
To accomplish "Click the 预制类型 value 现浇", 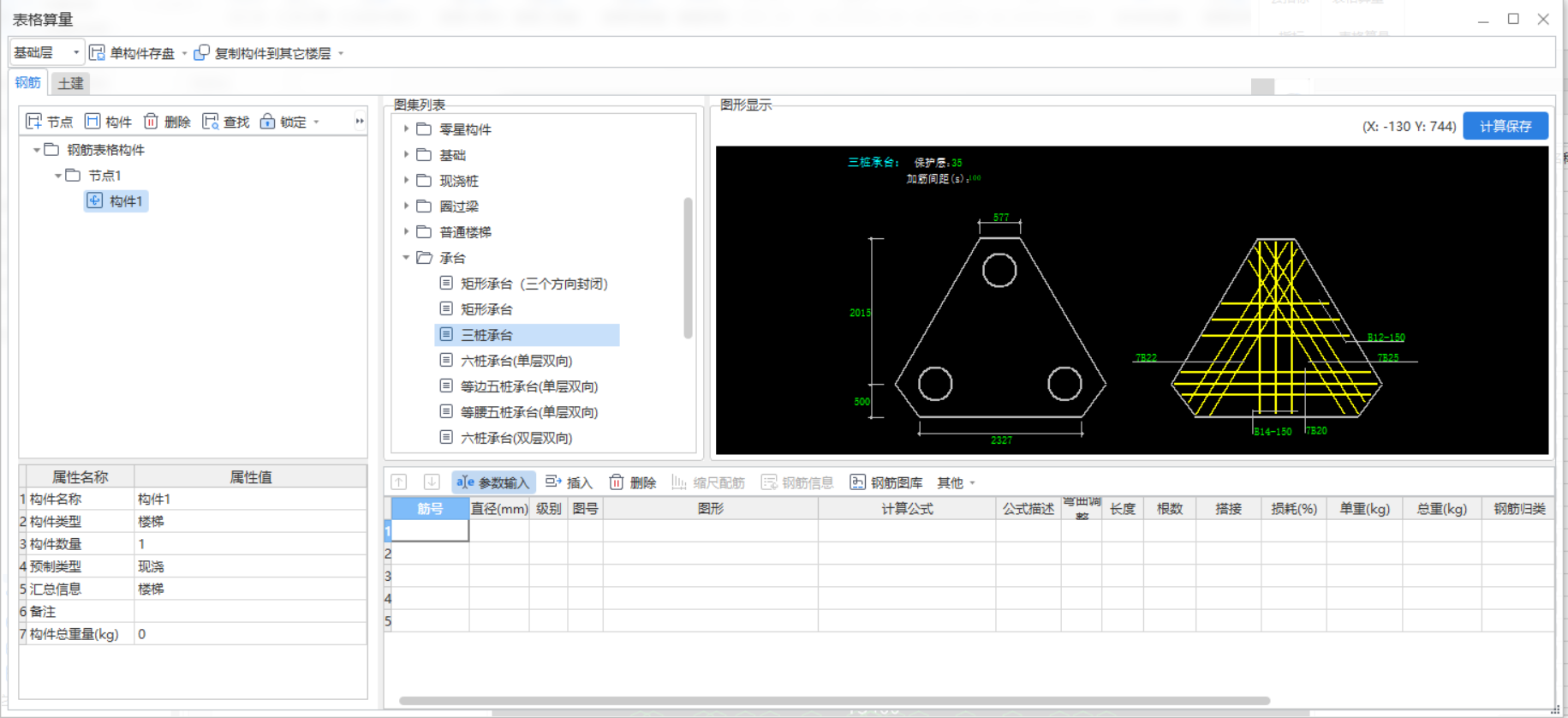I will tap(250, 566).
